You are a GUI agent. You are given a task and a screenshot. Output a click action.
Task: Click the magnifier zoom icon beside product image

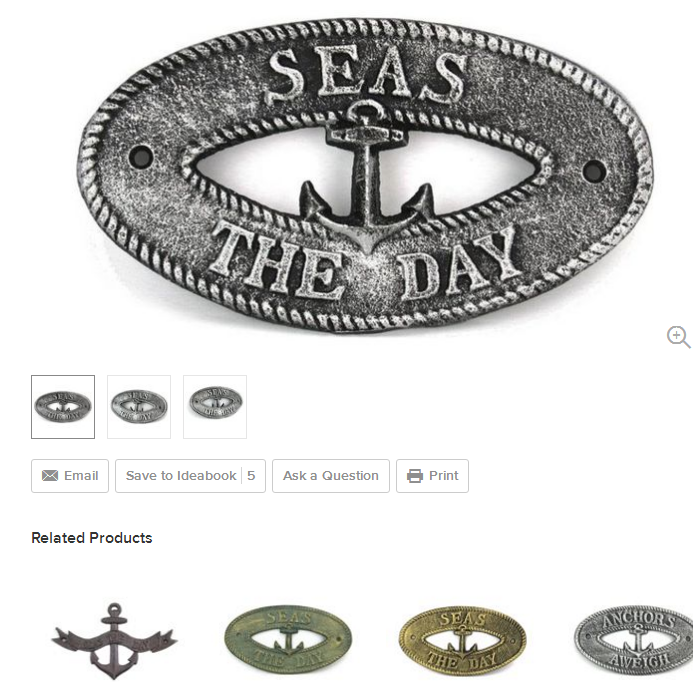[x=678, y=337]
